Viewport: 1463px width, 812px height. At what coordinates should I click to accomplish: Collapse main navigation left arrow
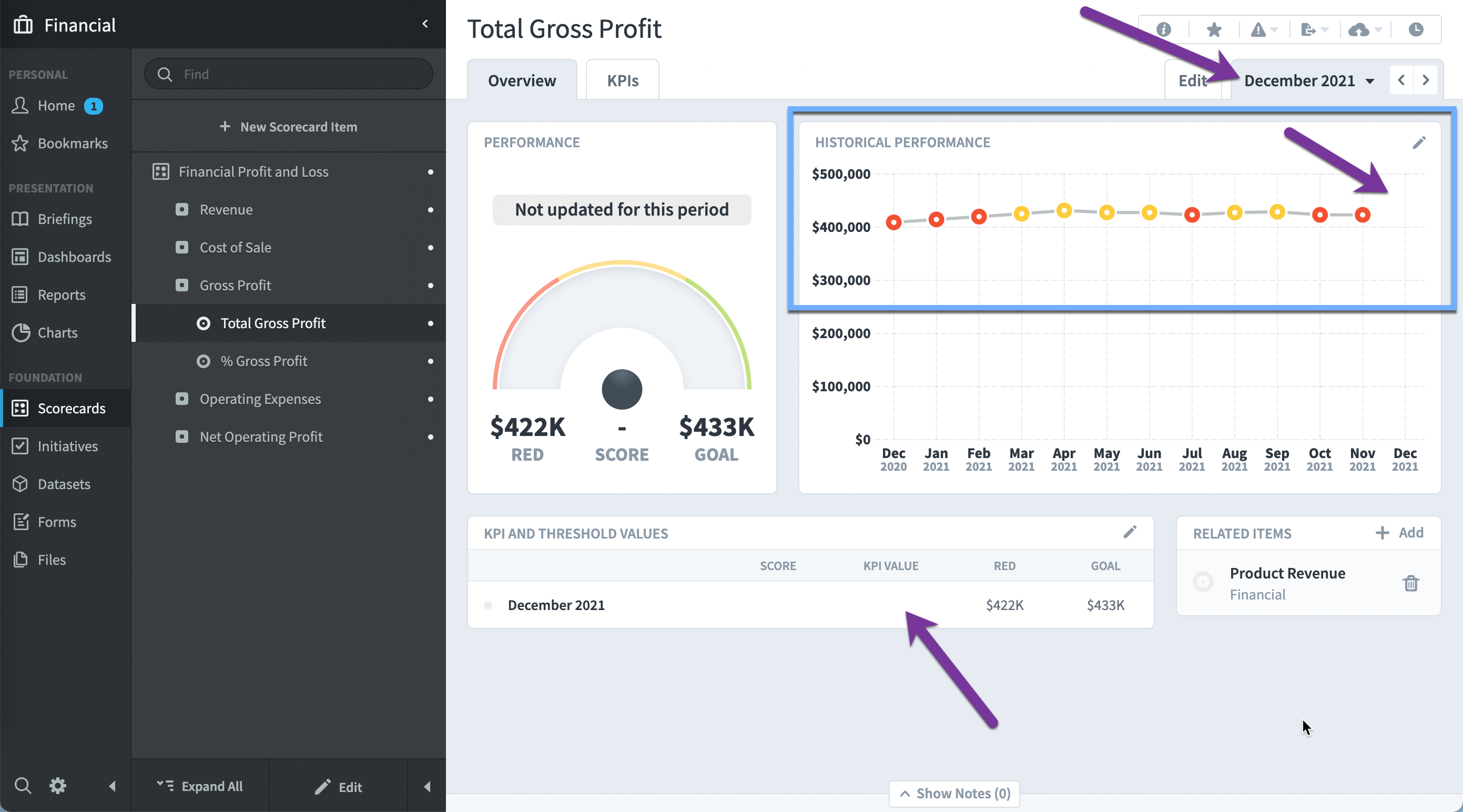tap(112, 786)
